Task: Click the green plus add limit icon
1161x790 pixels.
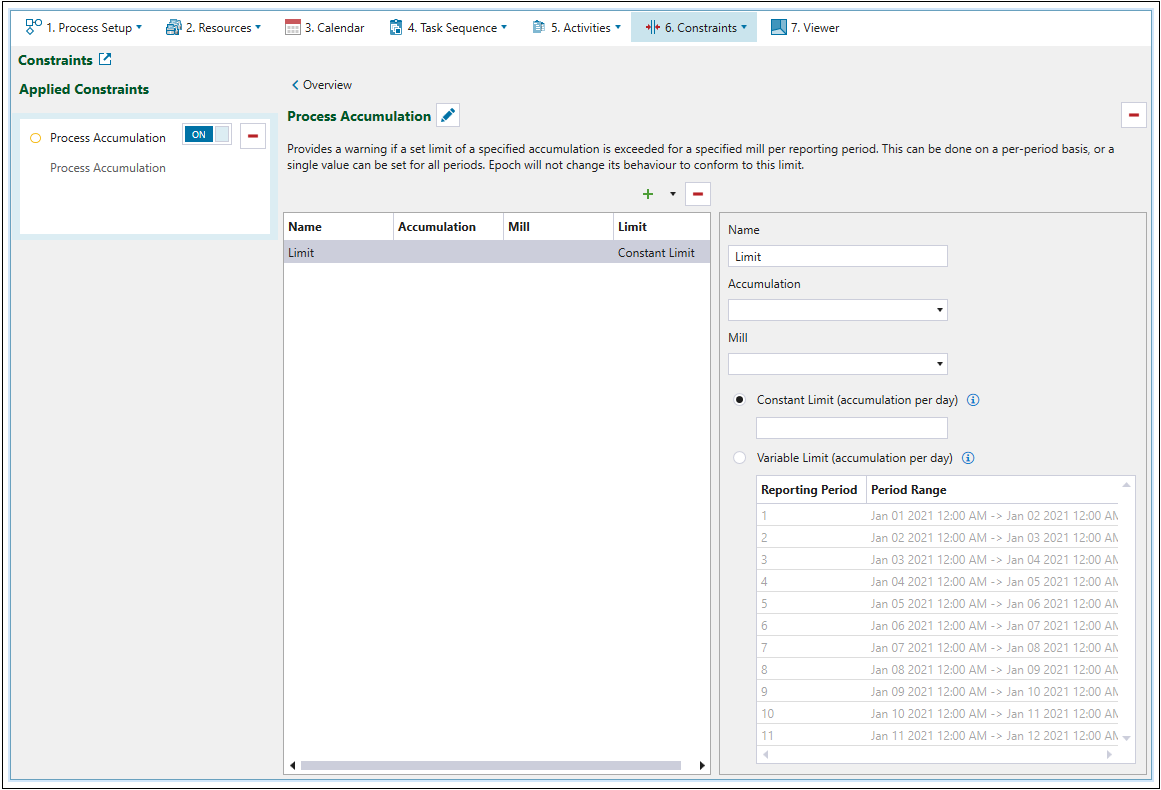Action: coord(648,194)
